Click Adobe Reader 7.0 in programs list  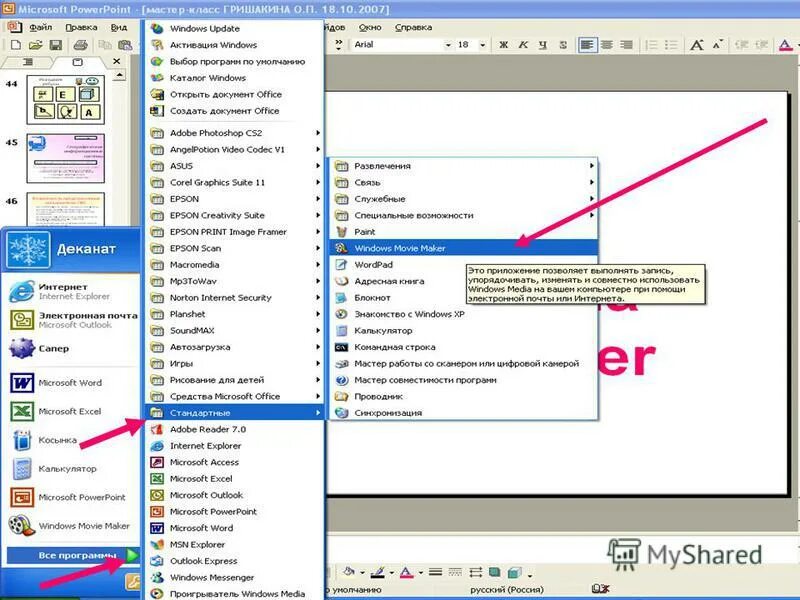pos(235,429)
